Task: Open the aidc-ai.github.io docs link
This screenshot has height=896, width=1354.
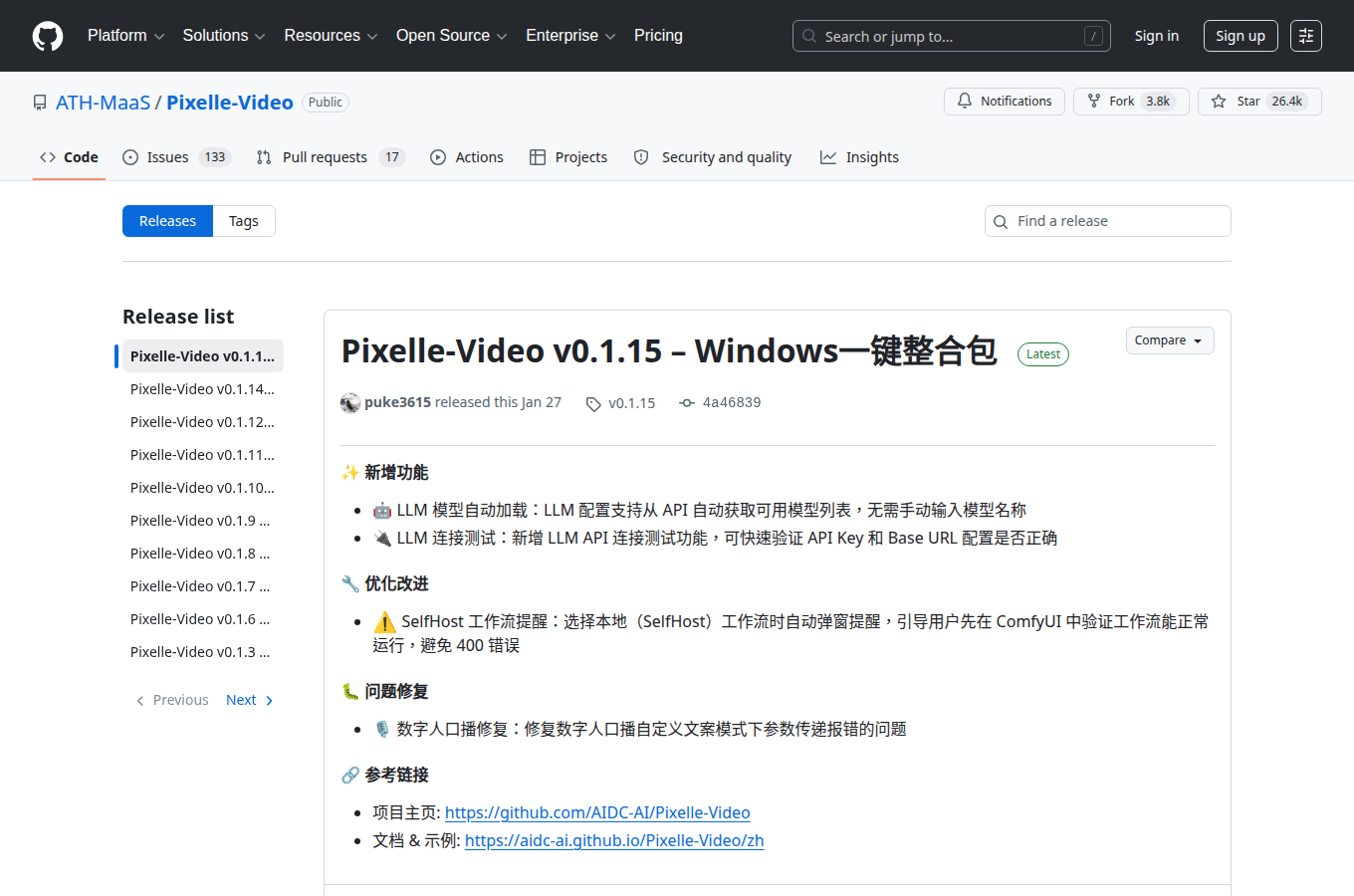Action: (614, 840)
